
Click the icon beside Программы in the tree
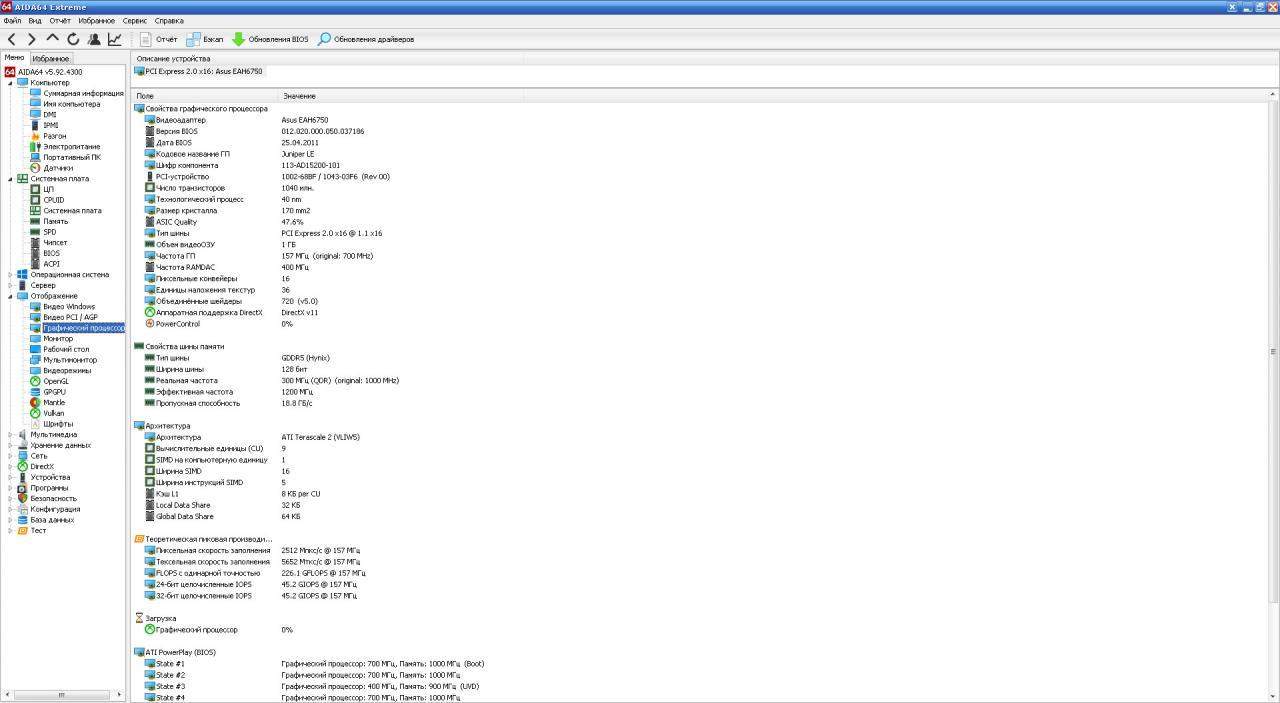(23, 488)
